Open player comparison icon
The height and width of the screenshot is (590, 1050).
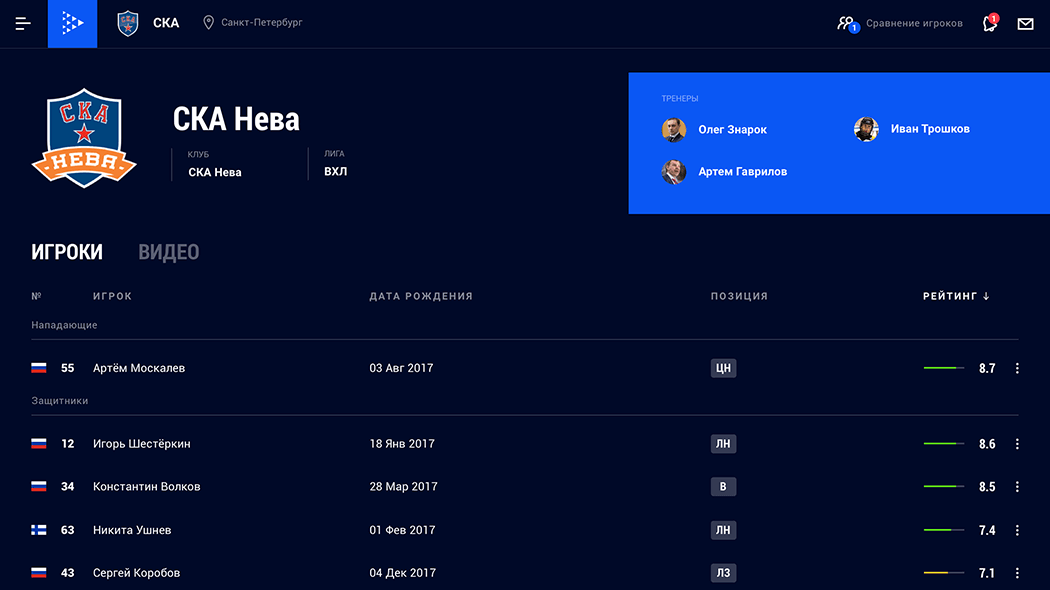click(x=847, y=23)
